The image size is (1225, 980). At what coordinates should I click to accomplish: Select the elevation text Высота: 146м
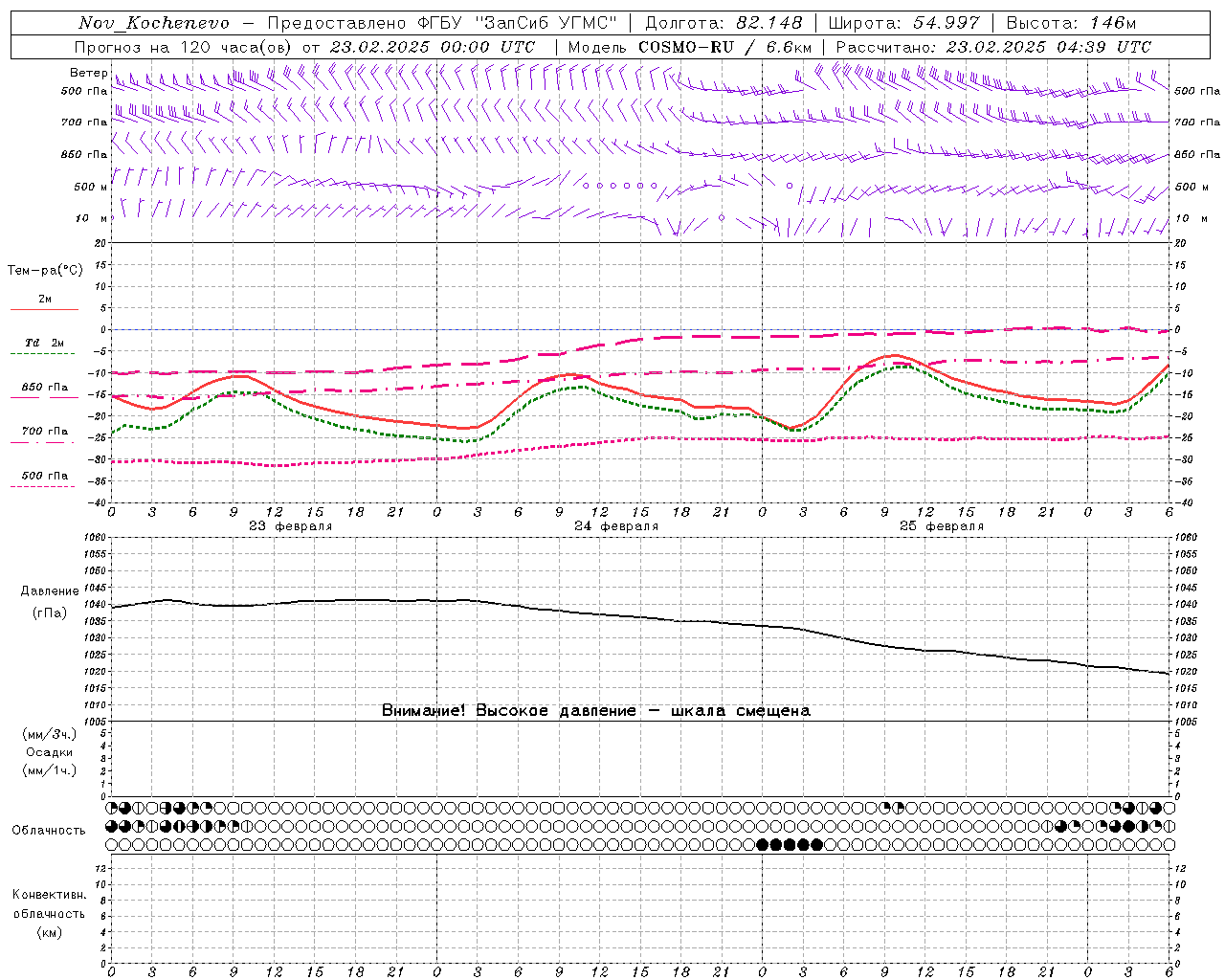pyautogui.click(x=1071, y=23)
